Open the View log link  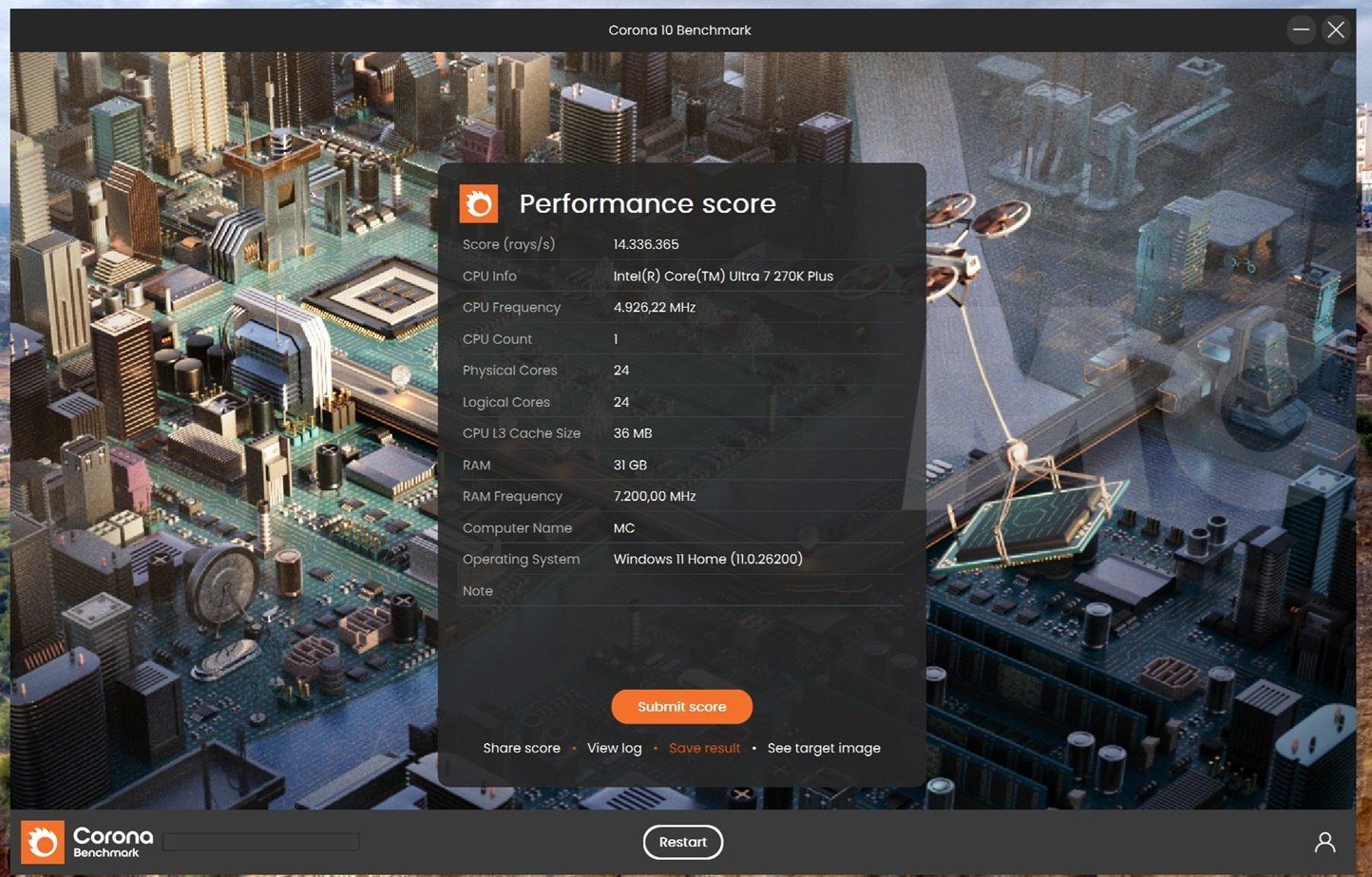614,748
